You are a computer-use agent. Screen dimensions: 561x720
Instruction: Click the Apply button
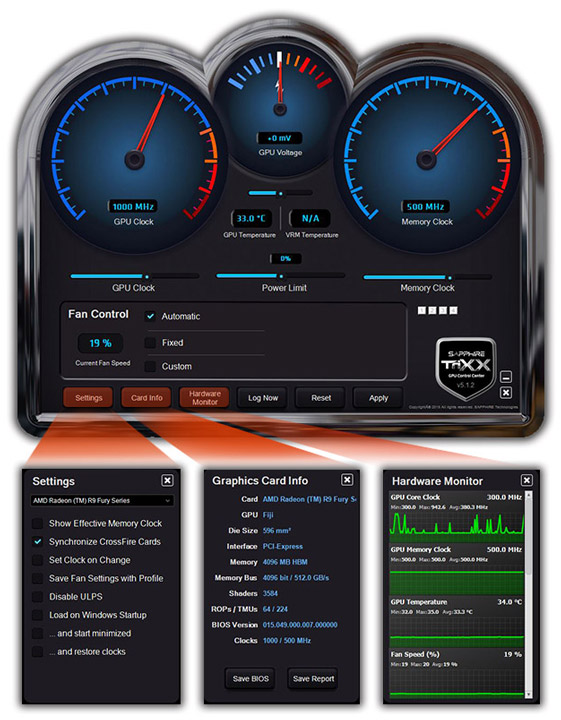(378, 398)
